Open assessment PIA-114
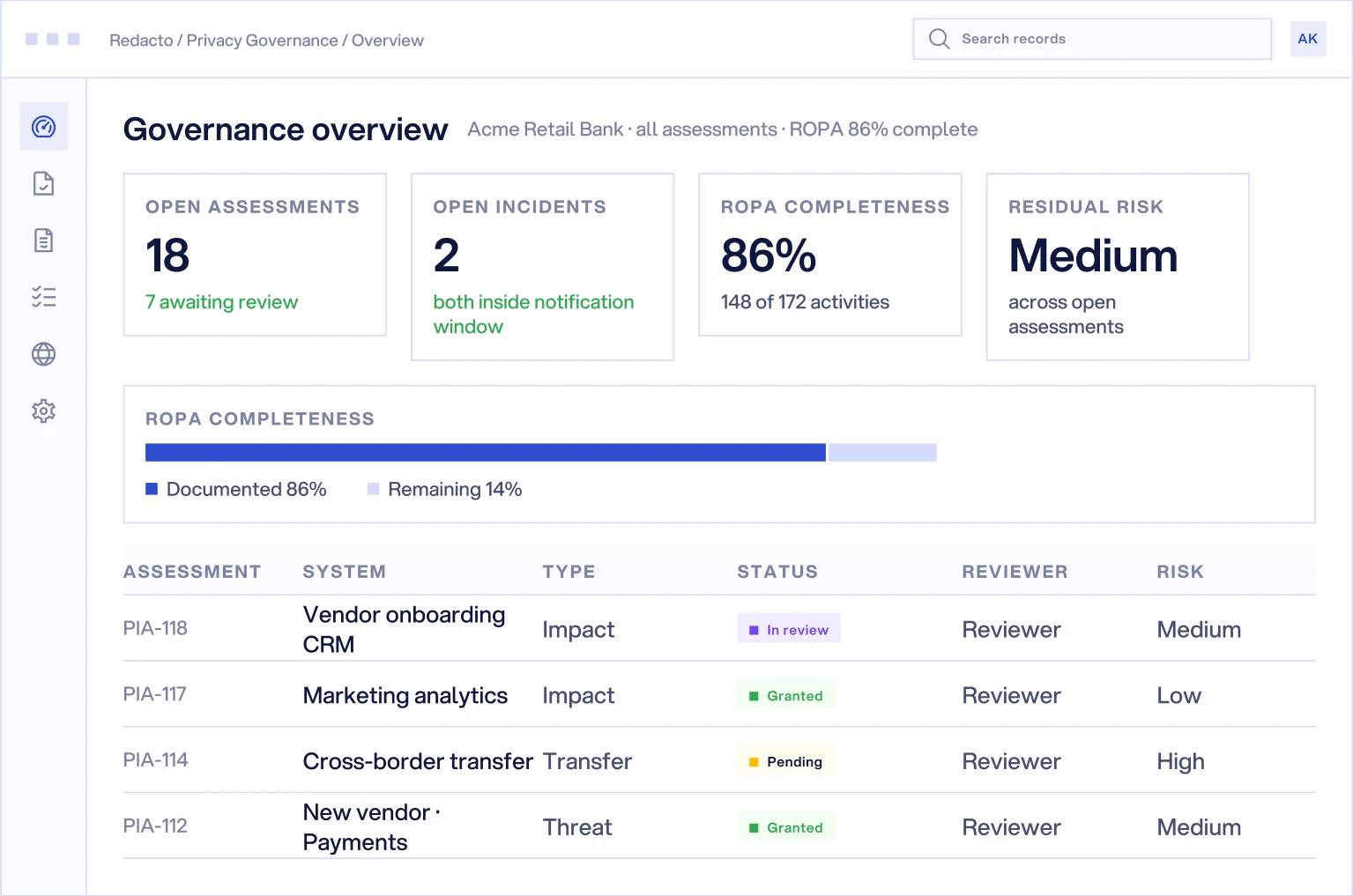Screen dimensions: 1353x896 coord(155,760)
